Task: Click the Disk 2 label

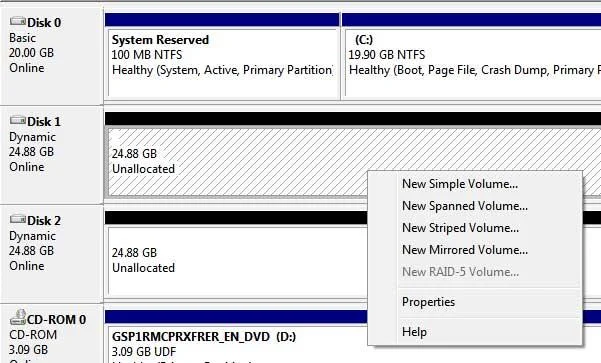Action: [44, 220]
